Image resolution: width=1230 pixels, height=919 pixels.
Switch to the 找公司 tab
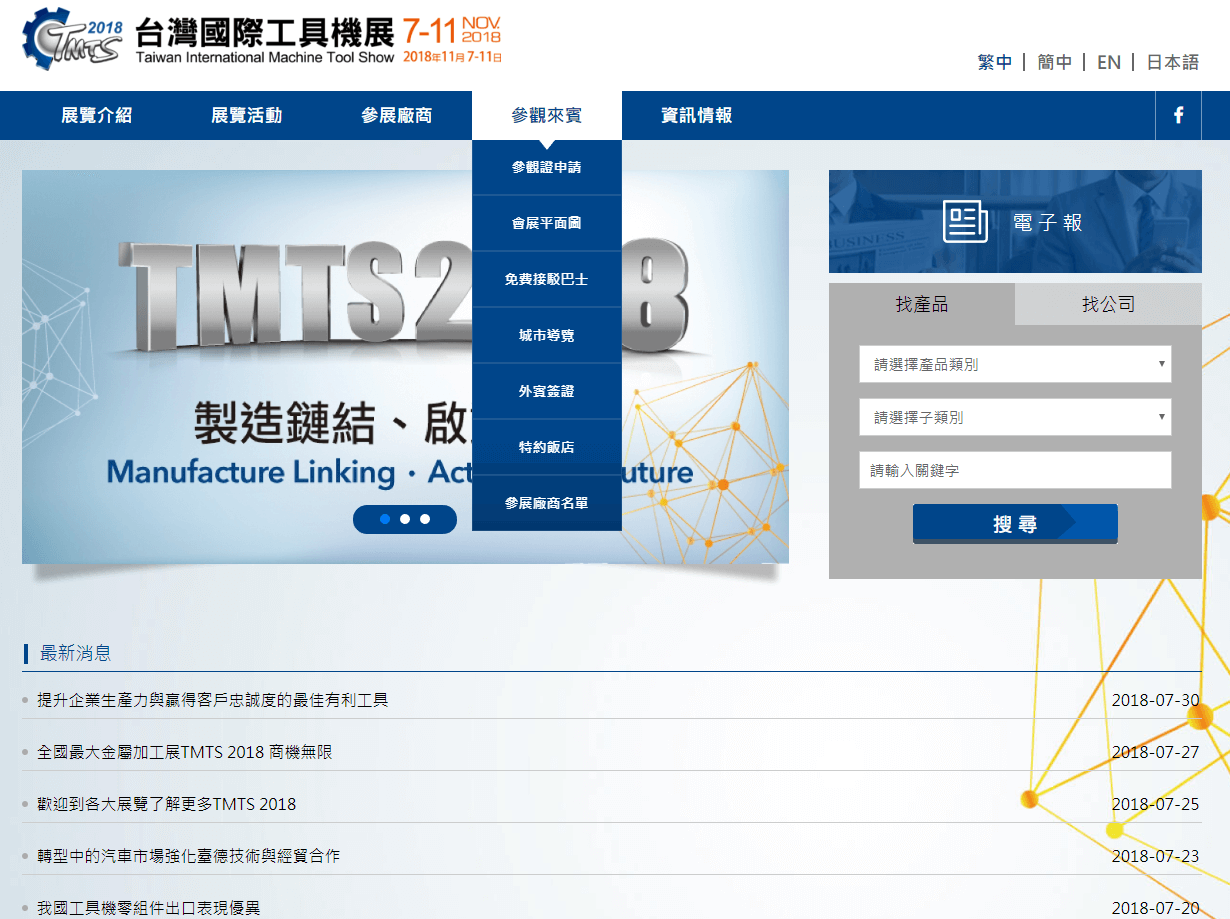(1108, 304)
